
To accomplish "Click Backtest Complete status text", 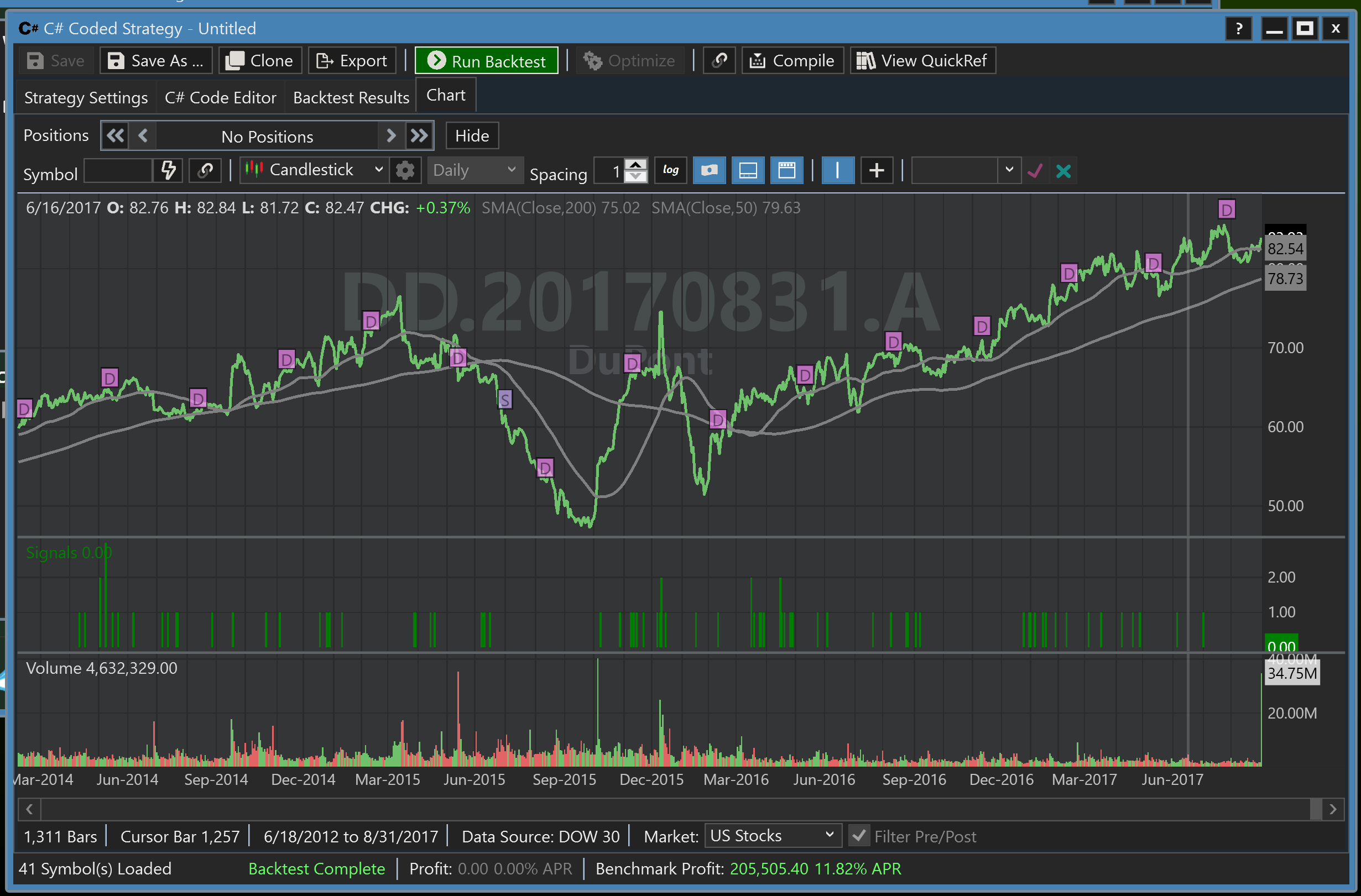I will click(317, 868).
